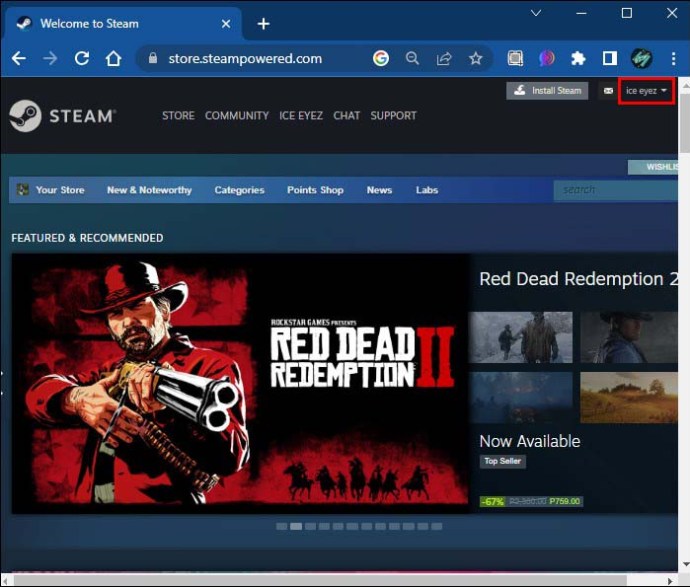Open the ICE EYEZ profile menu

click(x=301, y=116)
